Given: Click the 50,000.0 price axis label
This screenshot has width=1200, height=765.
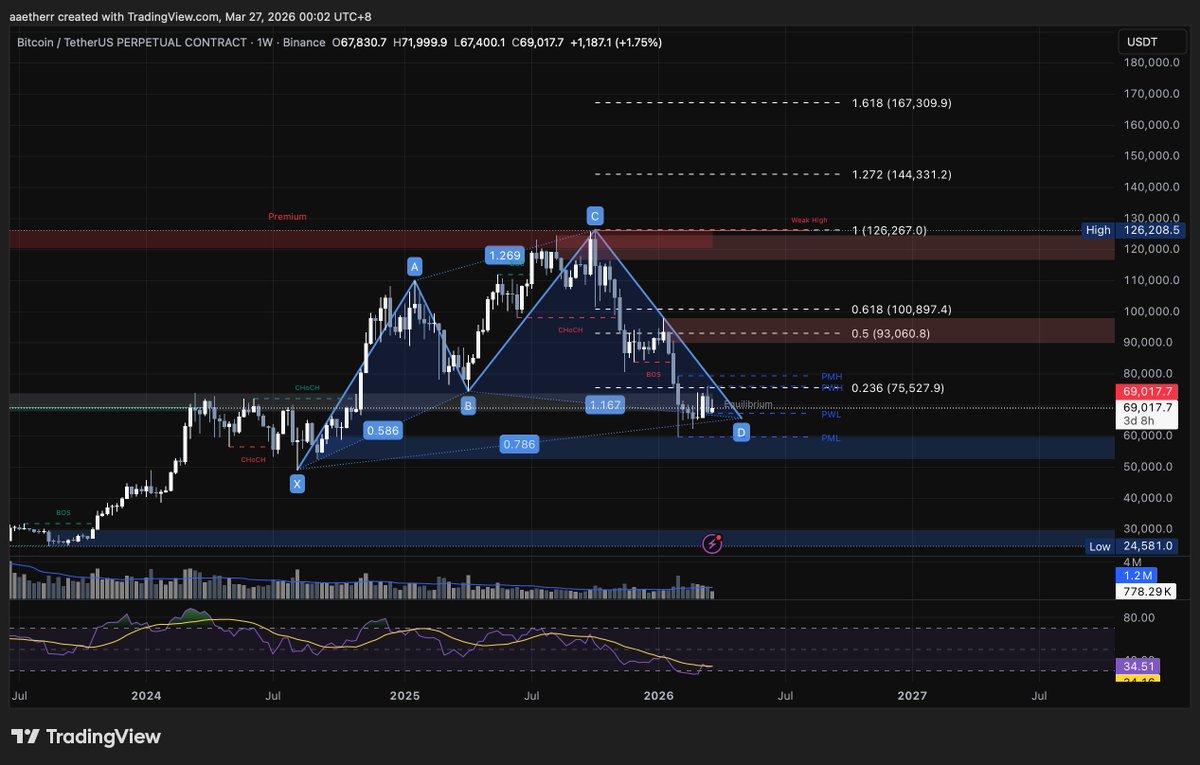Looking at the screenshot, I should point(1150,467).
